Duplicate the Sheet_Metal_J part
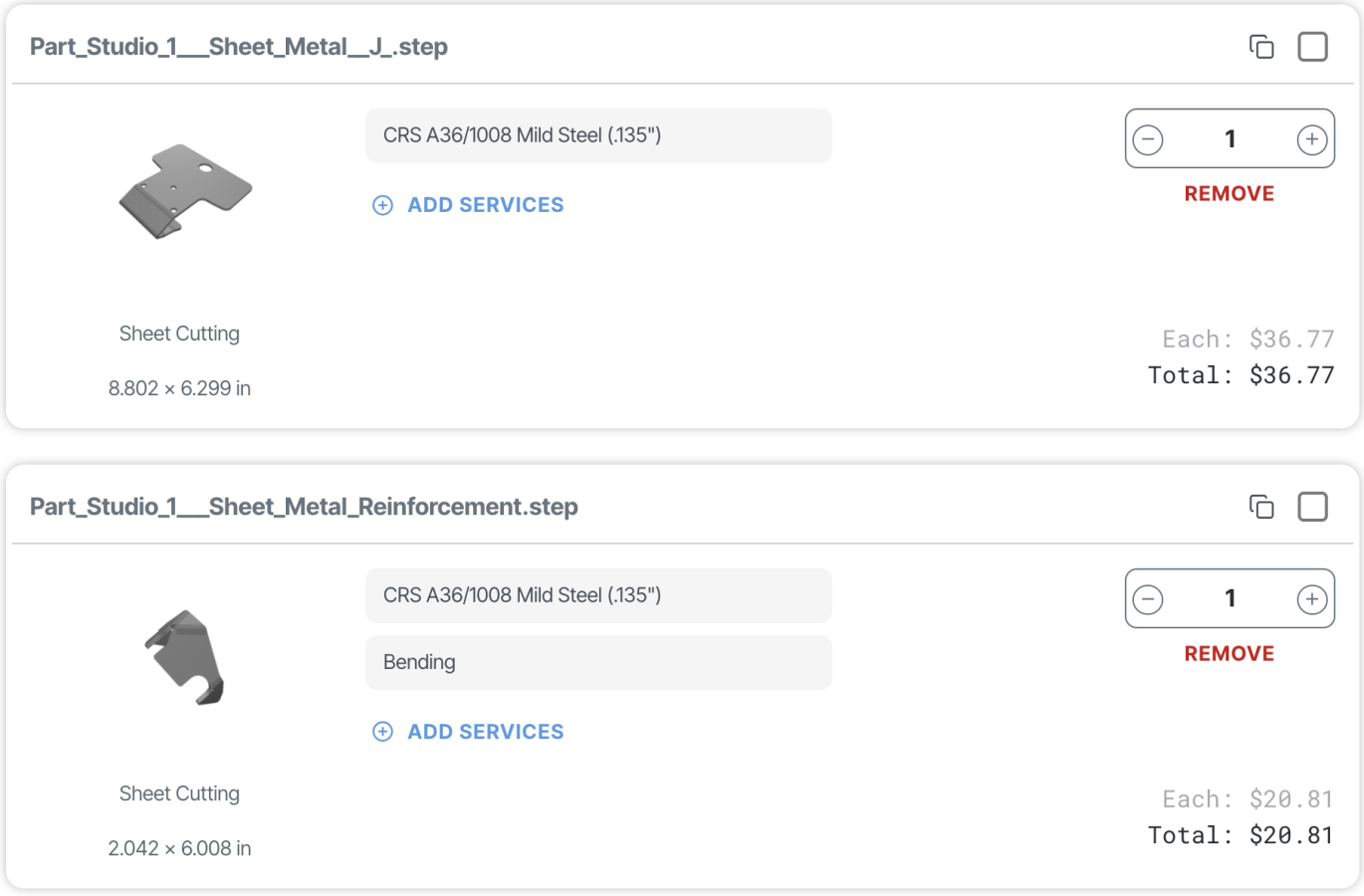This screenshot has width=1364, height=896. tap(1261, 47)
